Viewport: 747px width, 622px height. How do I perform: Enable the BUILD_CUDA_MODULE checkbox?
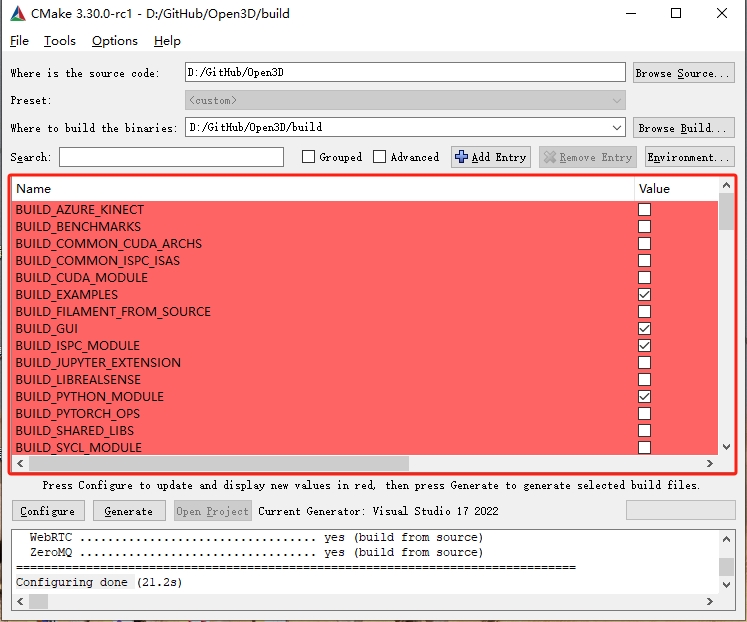click(644, 278)
